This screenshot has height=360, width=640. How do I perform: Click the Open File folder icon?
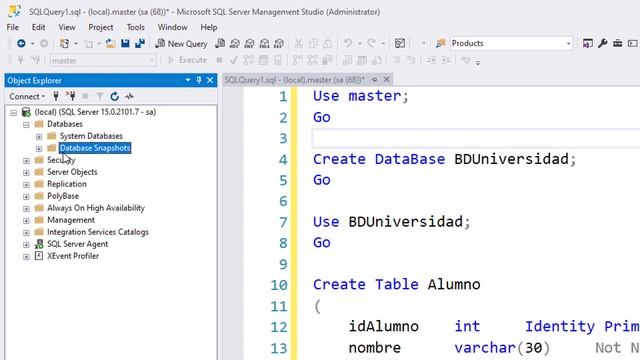[x=110, y=43]
